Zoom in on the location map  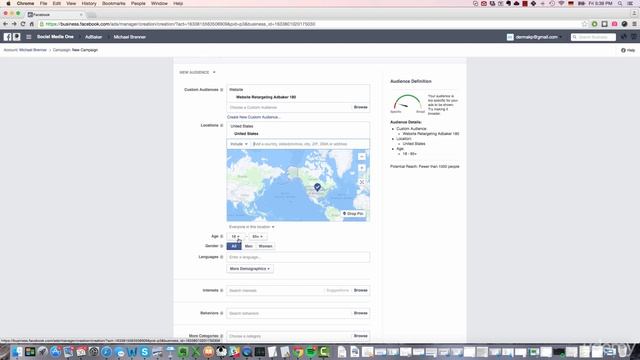(x=362, y=168)
